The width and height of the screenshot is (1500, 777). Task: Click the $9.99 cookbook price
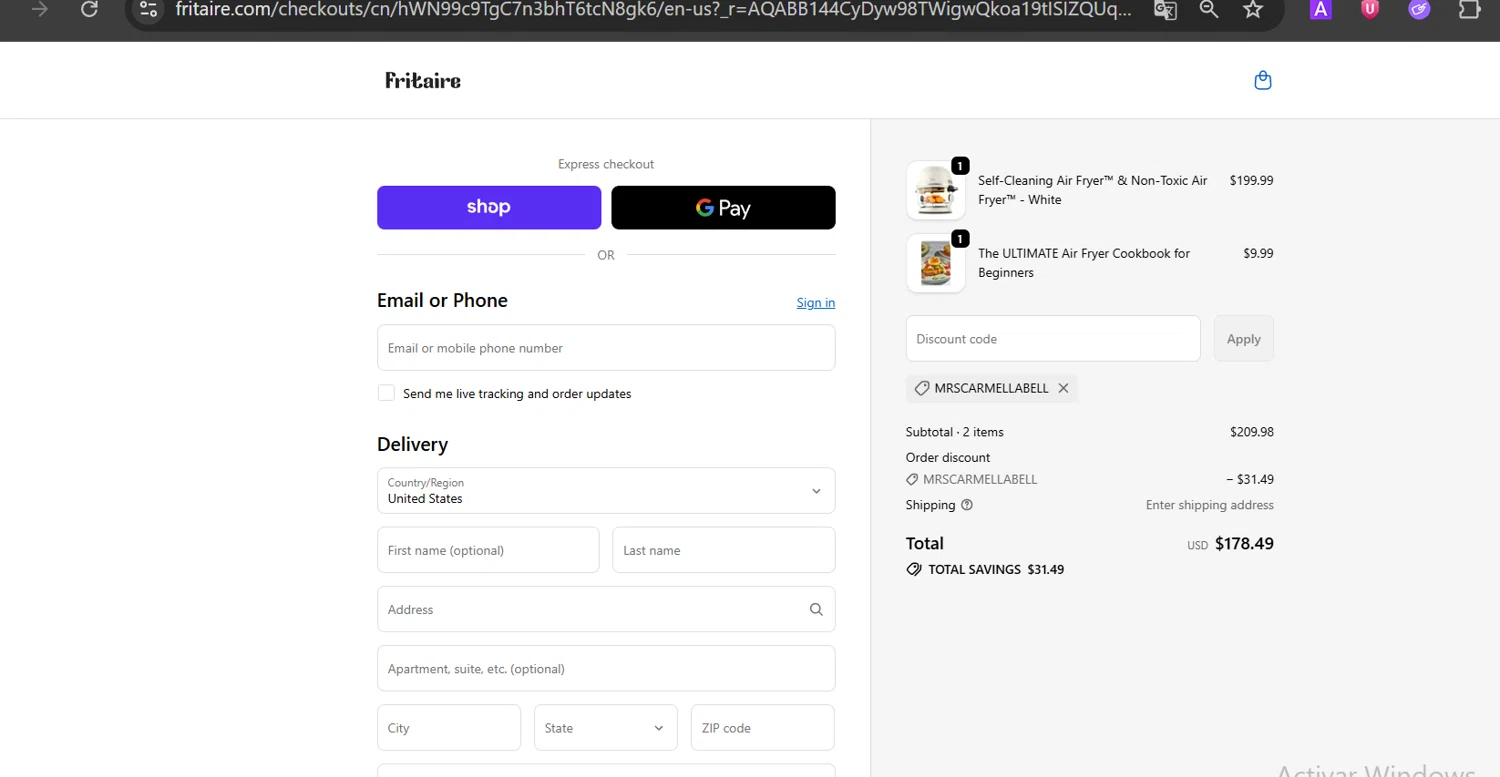1258,254
